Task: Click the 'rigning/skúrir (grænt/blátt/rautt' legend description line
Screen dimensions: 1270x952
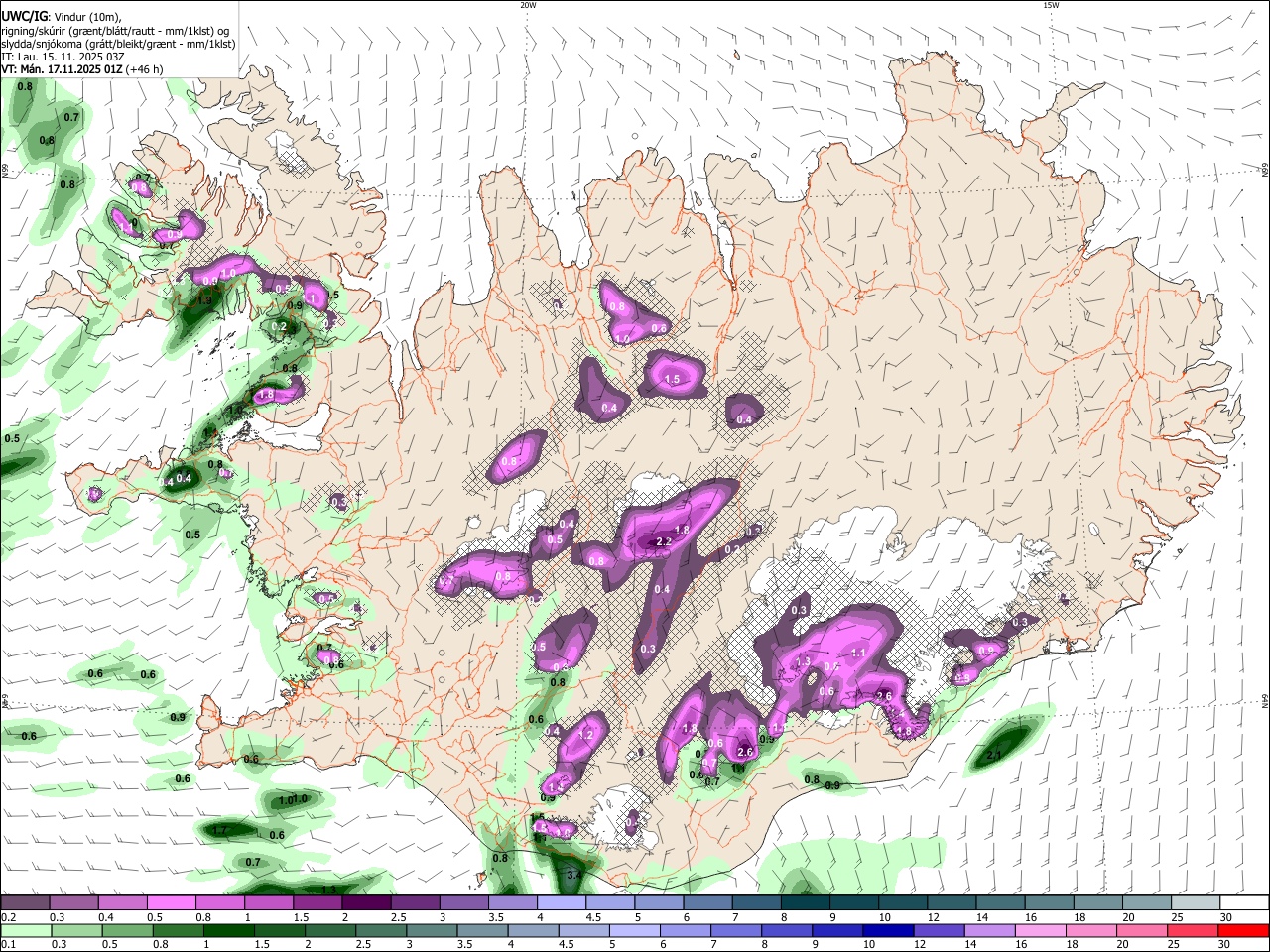Action: tap(117, 31)
